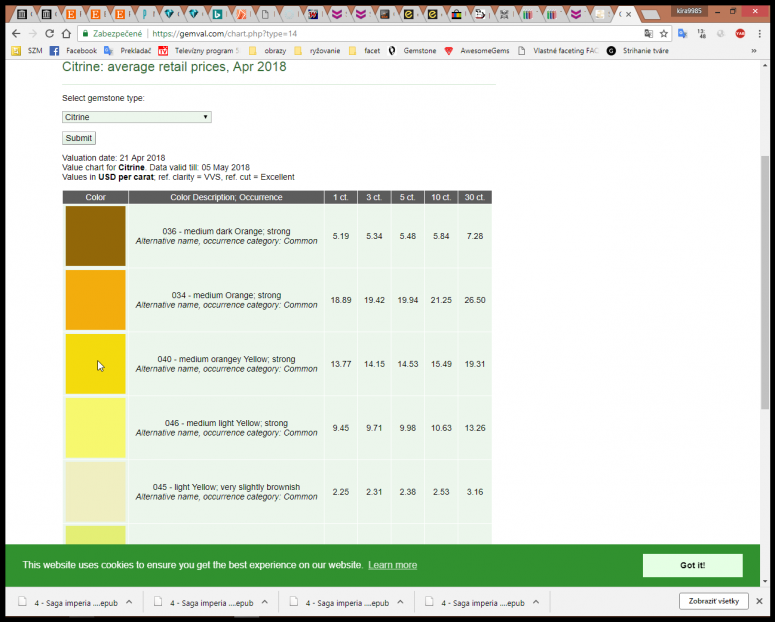Image resolution: width=775 pixels, height=622 pixels.
Task: Expand the Citrine gemstone type dropdown
Action: coord(137,117)
